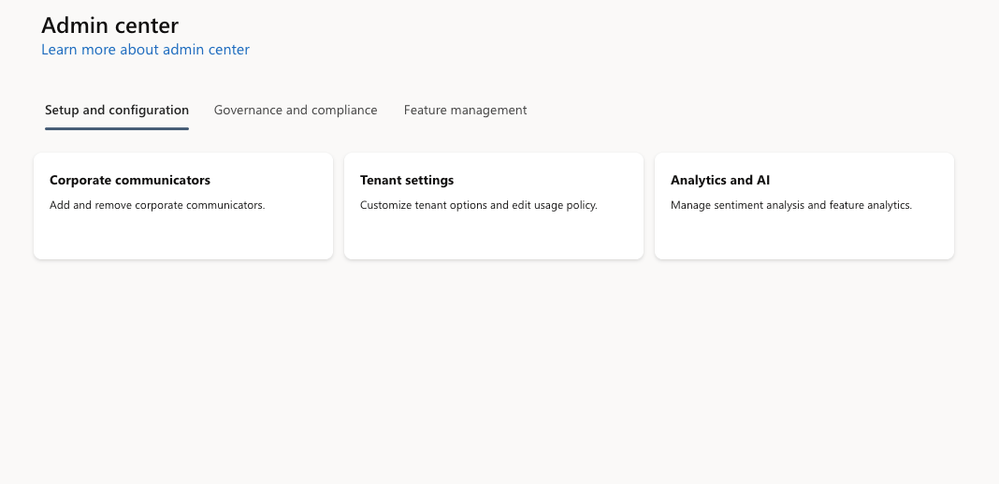Image resolution: width=999 pixels, height=484 pixels.
Task: Click empty space below Corporate communicators description
Action: pos(183,237)
